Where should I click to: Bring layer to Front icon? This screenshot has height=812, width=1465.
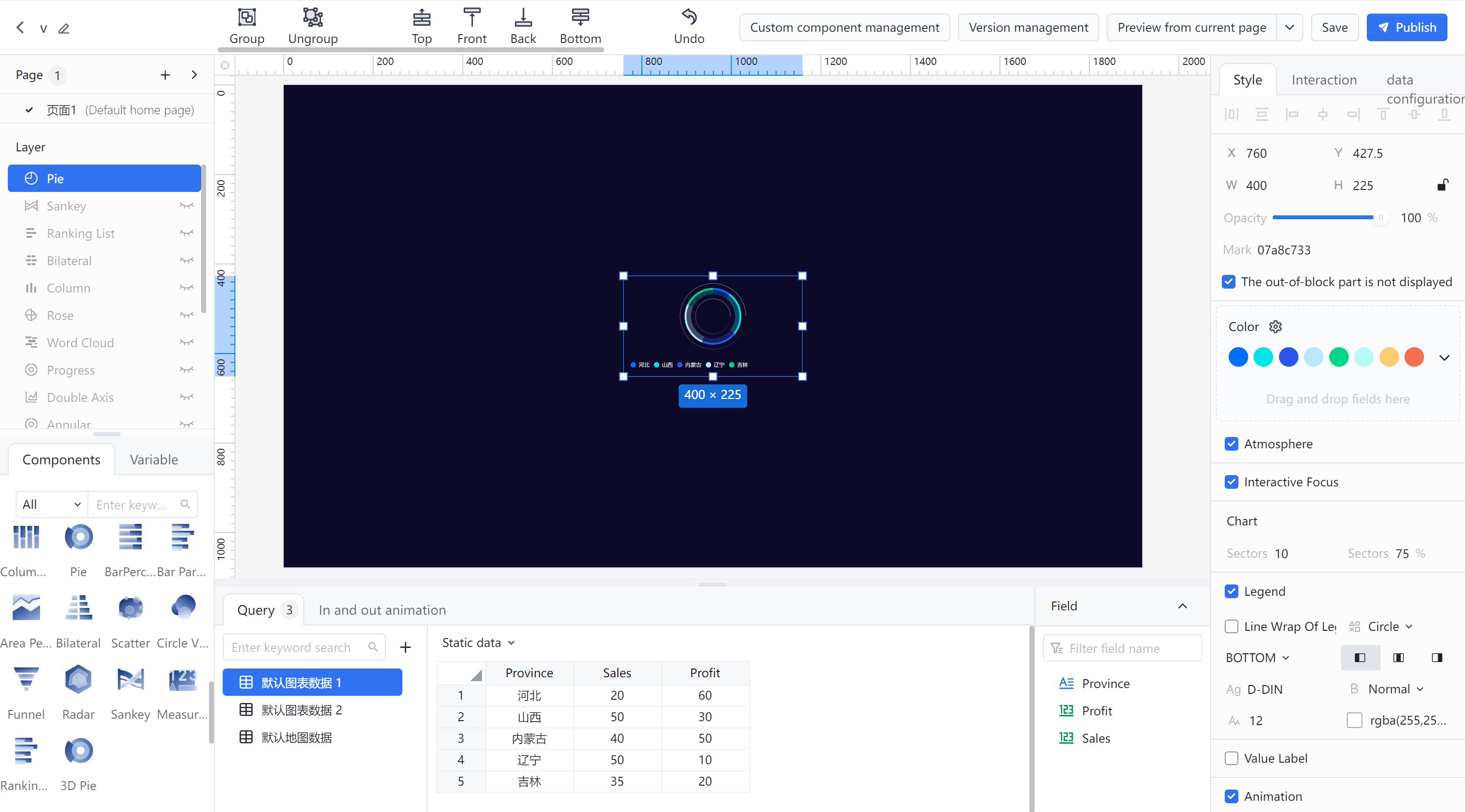coord(471,18)
